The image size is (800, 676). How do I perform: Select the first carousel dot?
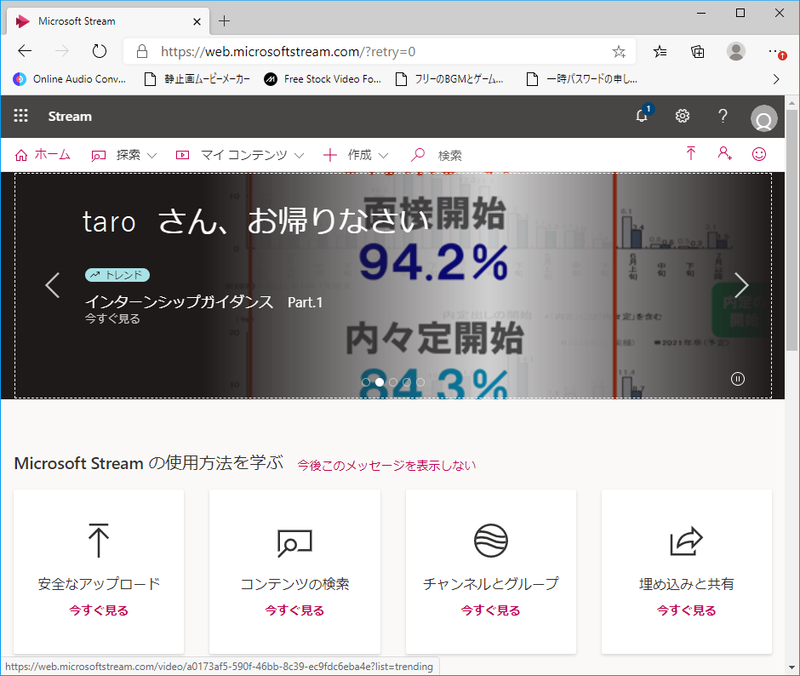(366, 382)
